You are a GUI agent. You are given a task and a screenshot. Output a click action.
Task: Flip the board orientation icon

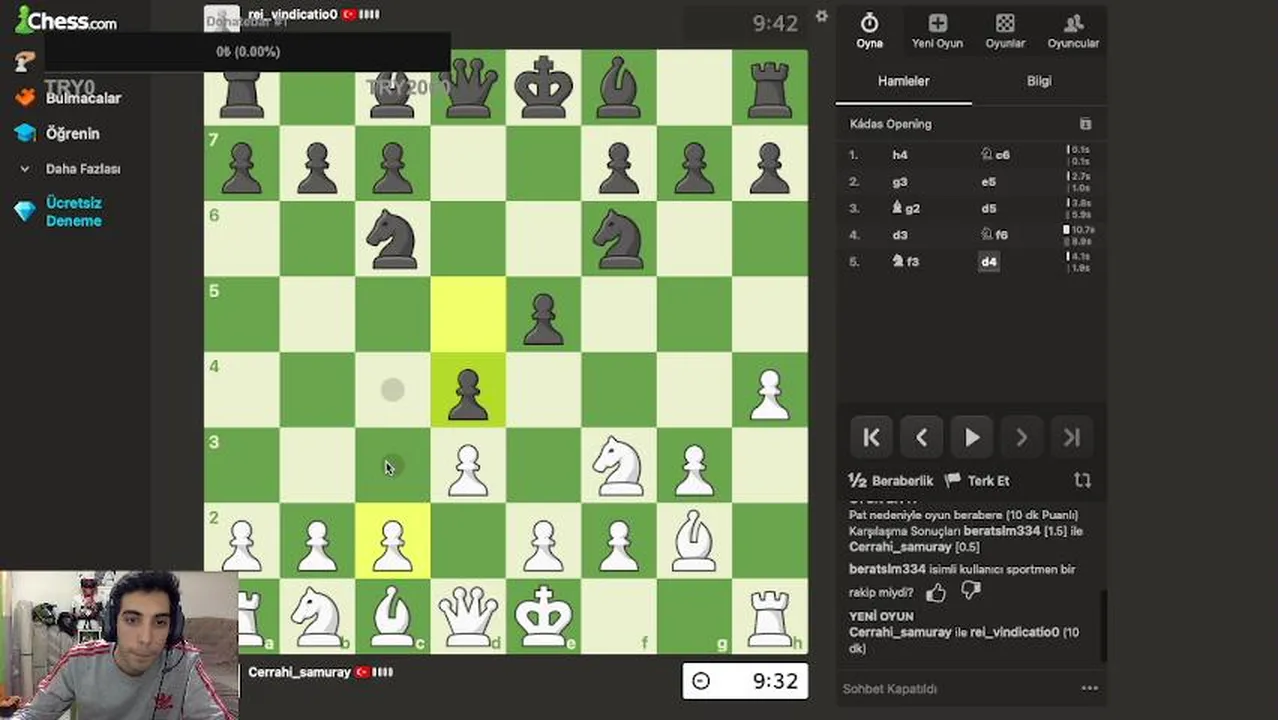click(x=1081, y=481)
